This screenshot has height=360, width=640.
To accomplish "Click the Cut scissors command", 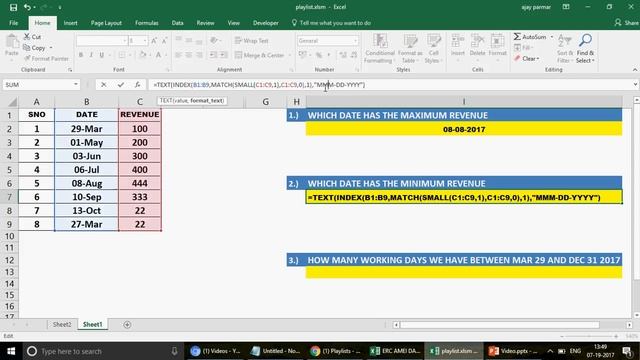I will (32, 37).
